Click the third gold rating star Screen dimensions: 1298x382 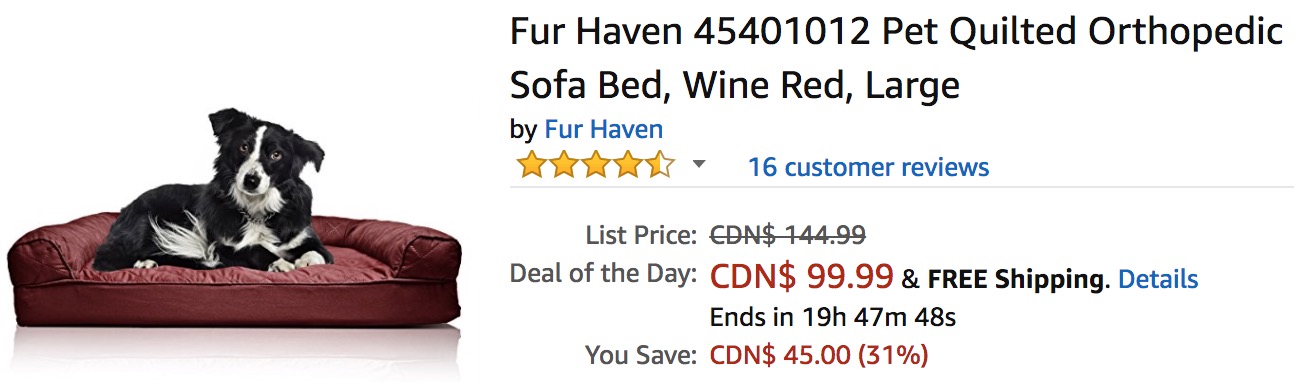(x=596, y=165)
